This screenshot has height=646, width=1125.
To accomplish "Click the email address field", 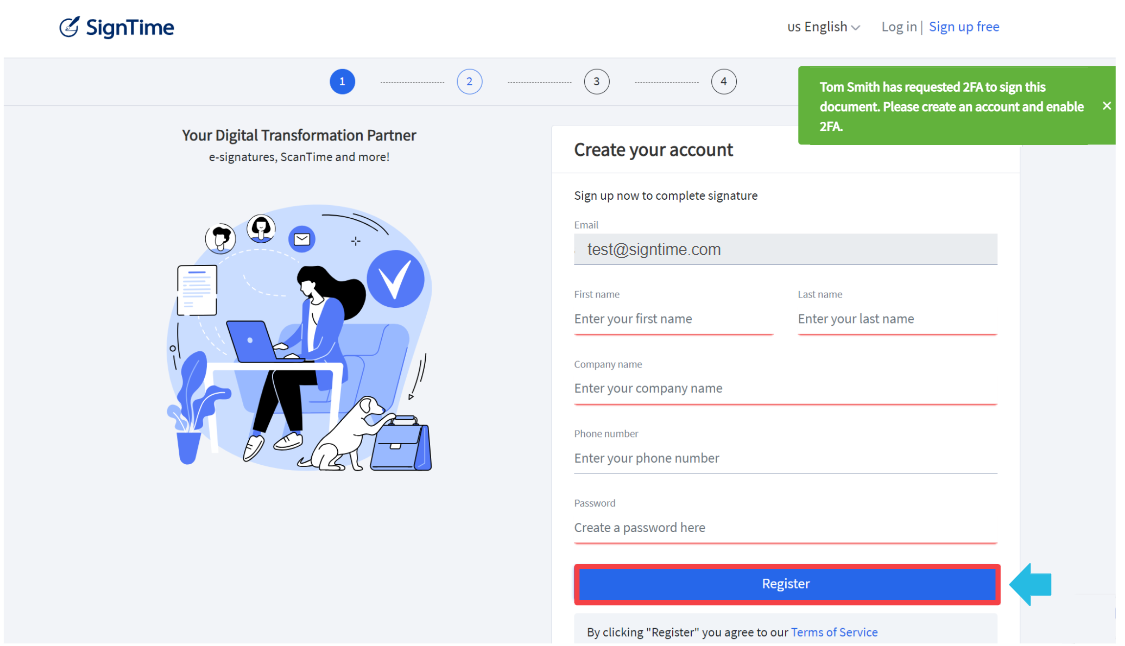I will pyautogui.click(x=785, y=248).
